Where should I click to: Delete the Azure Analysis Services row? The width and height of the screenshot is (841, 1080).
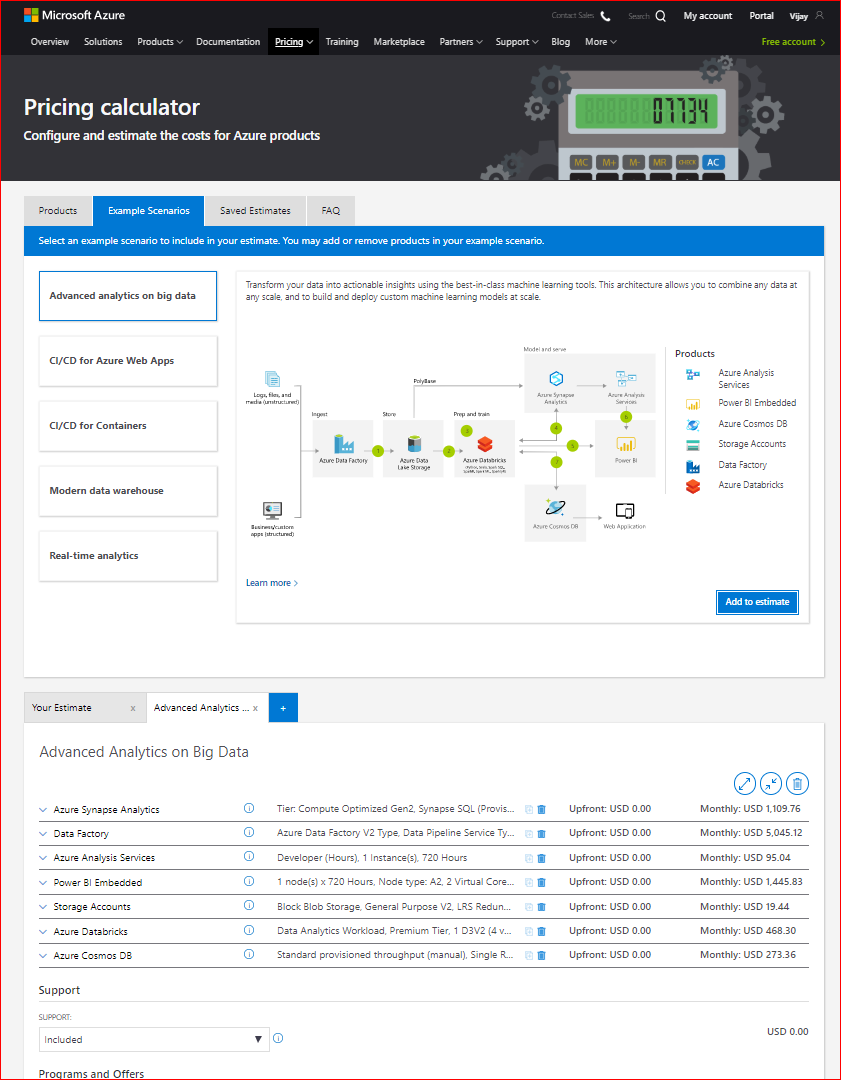click(541, 858)
